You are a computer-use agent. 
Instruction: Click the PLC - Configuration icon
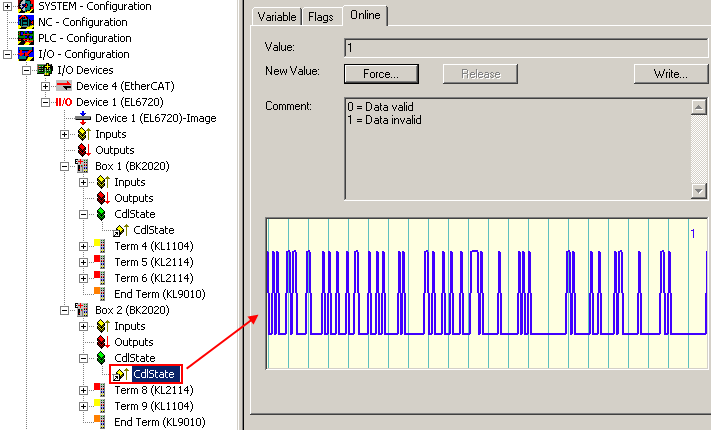tap(26, 38)
